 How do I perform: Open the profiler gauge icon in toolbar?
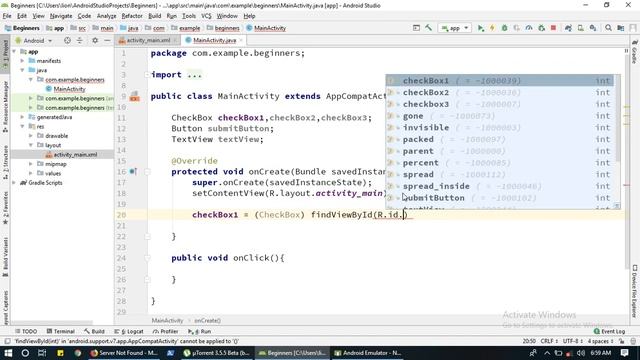[x=529, y=28]
